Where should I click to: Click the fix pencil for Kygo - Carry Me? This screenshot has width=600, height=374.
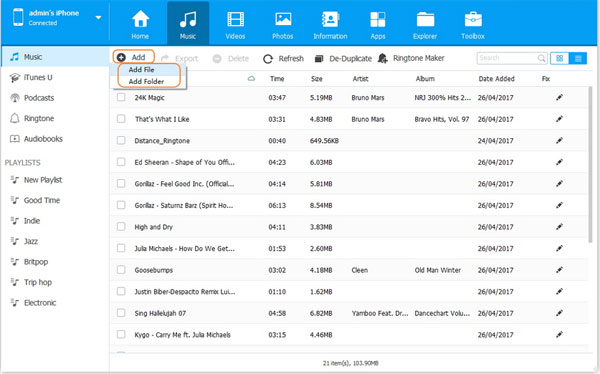[559, 335]
